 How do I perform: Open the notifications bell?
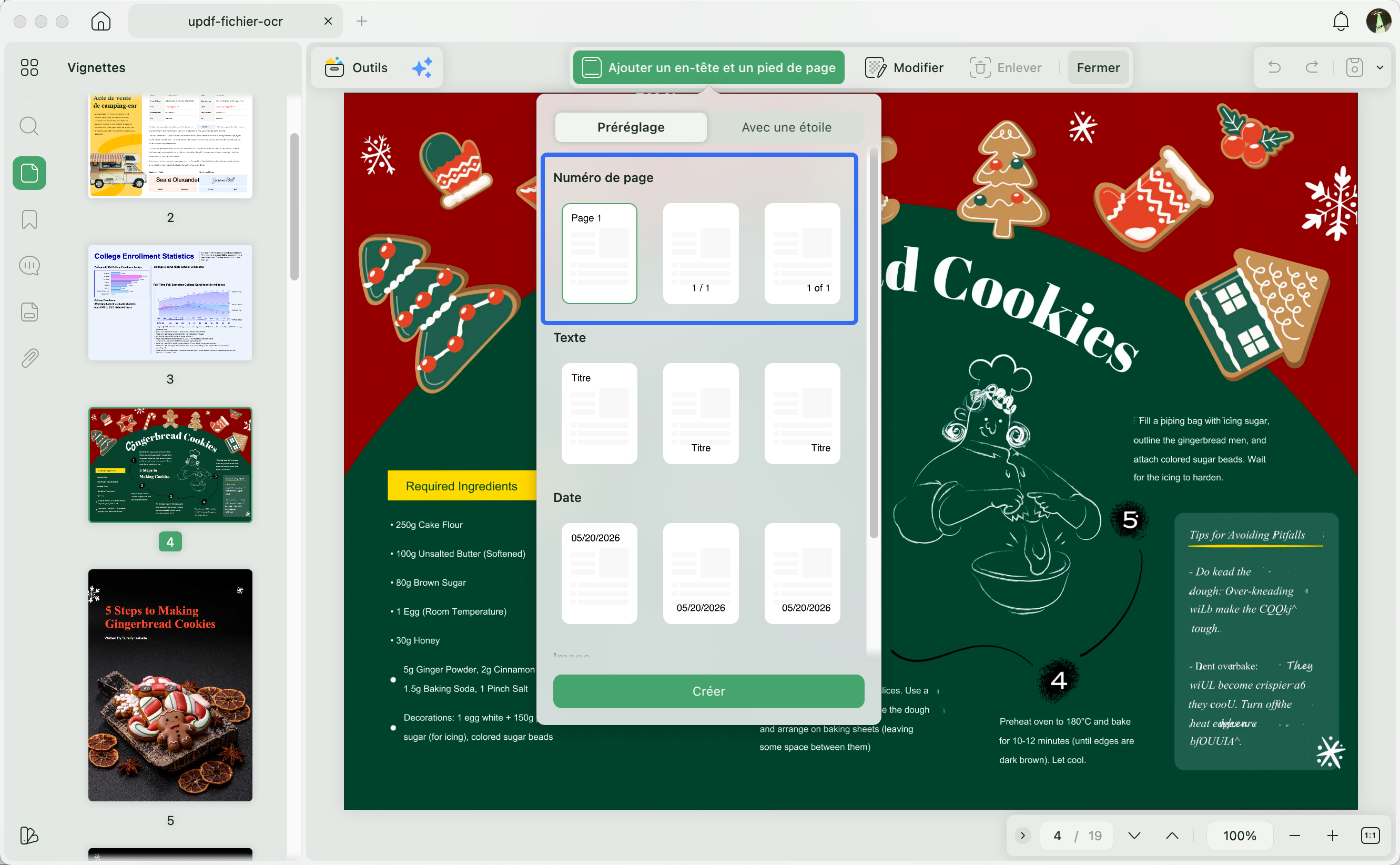pyautogui.click(x=1341, y=21)
